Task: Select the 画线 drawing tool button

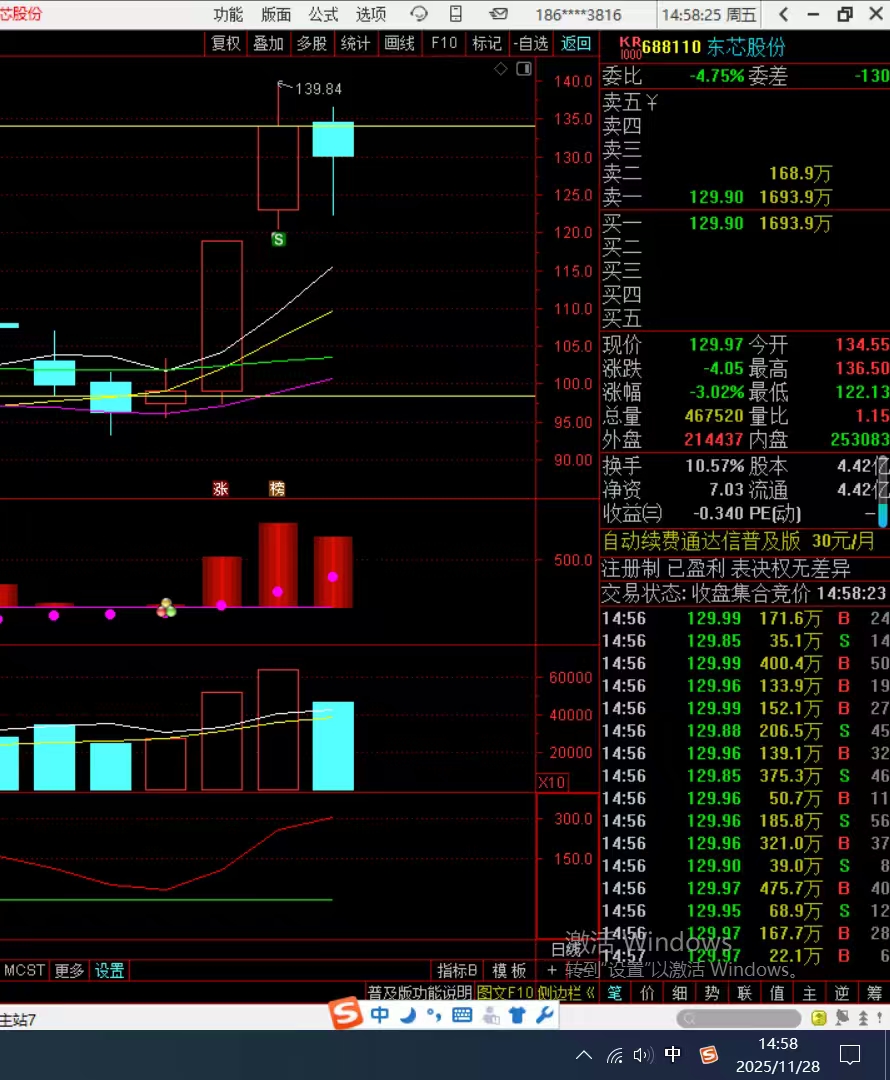Action: coord(400,43)
